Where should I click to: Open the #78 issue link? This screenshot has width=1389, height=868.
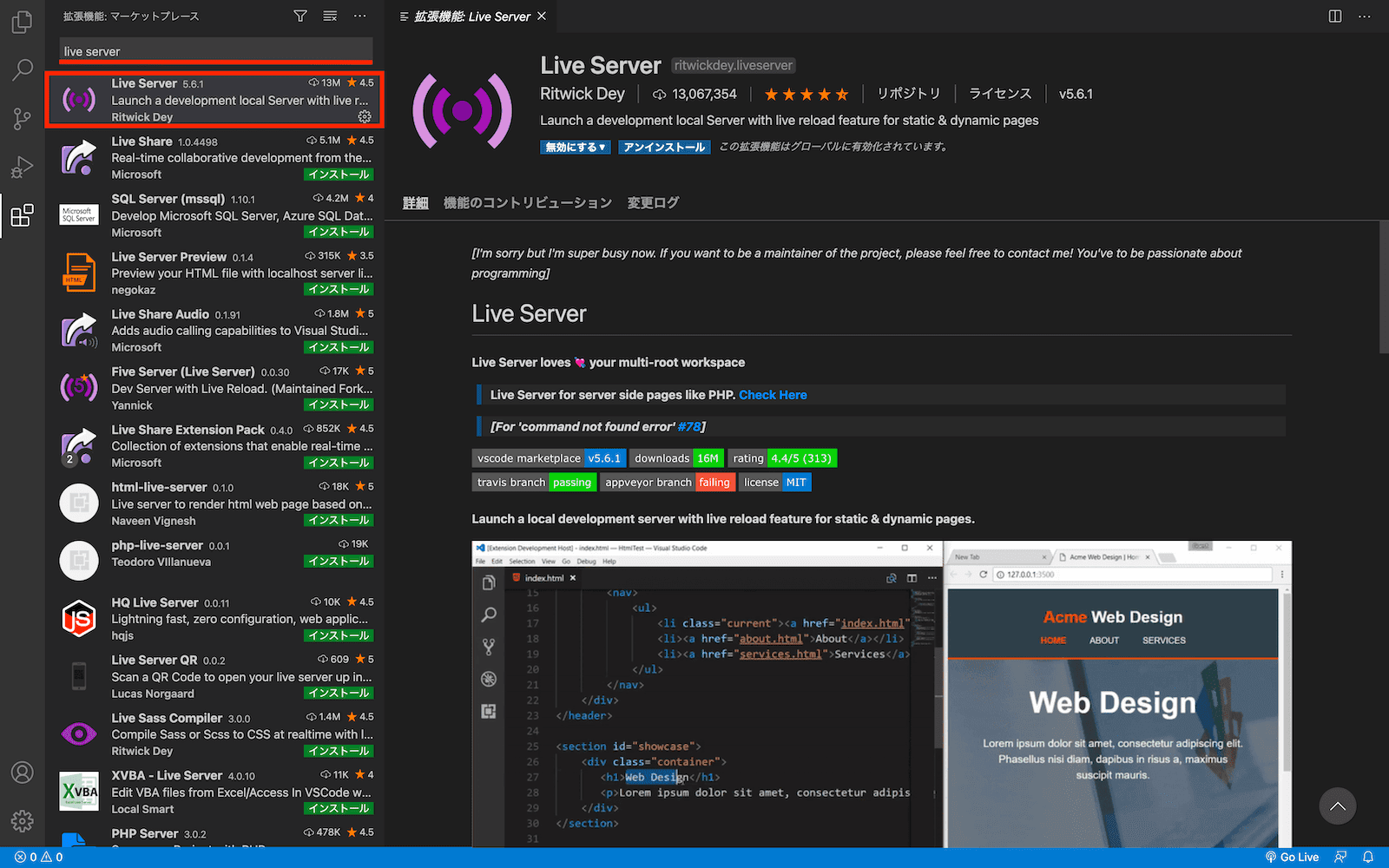[689, 426]
